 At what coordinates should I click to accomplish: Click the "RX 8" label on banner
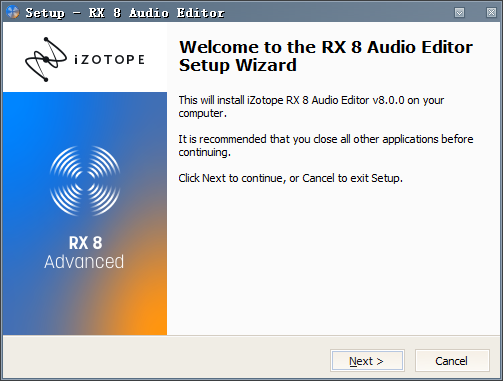pos(85,243)
